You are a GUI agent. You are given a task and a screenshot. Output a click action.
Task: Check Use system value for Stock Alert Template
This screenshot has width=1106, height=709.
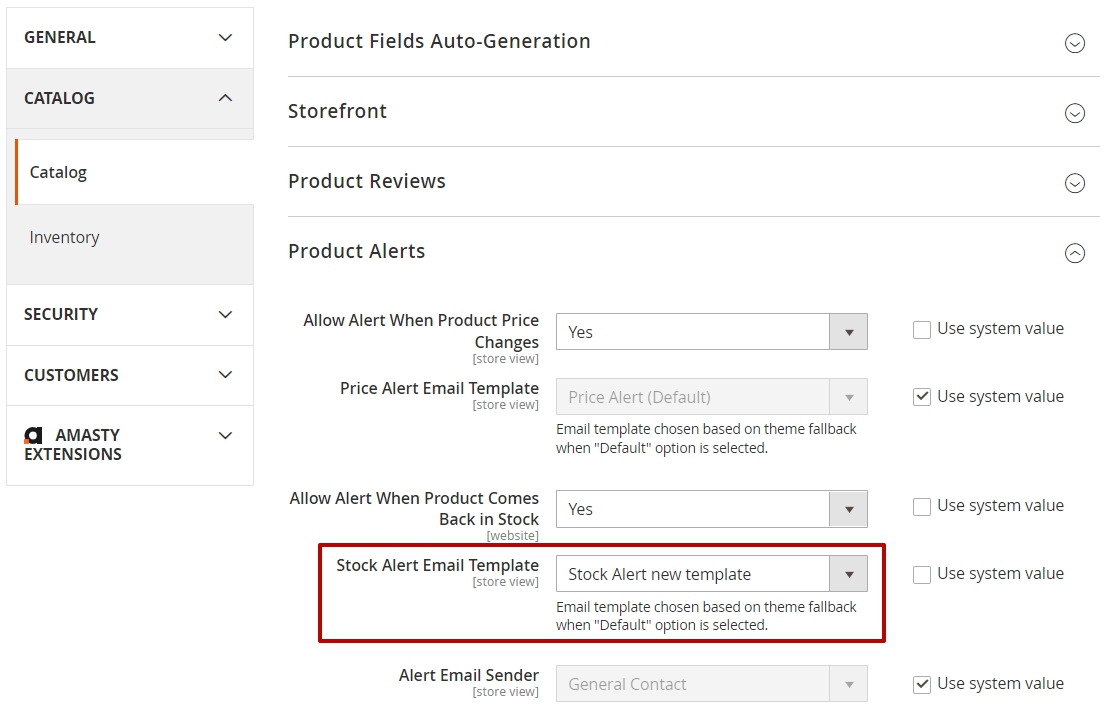922,575
